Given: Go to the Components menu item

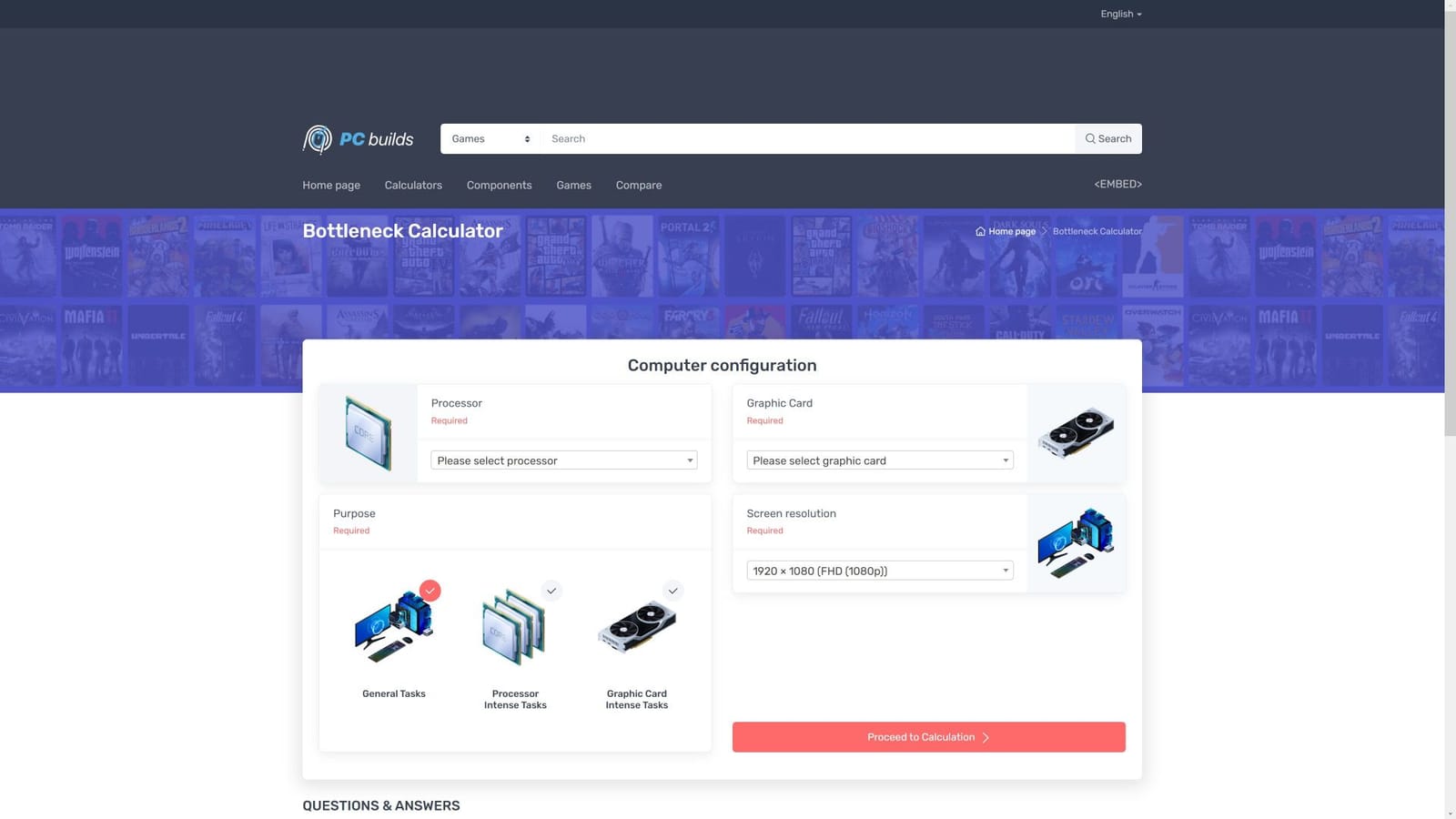Looking at the screenshot, I should point(499,185).
